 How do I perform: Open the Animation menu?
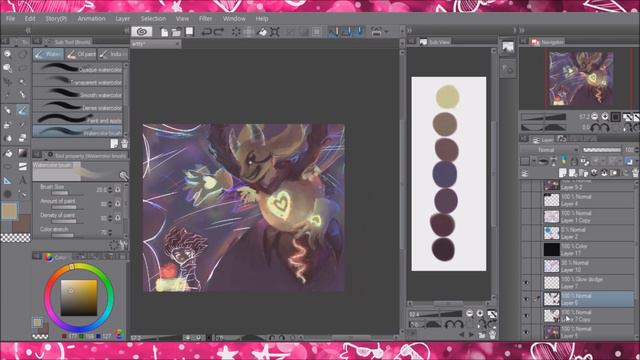point(91,19)
